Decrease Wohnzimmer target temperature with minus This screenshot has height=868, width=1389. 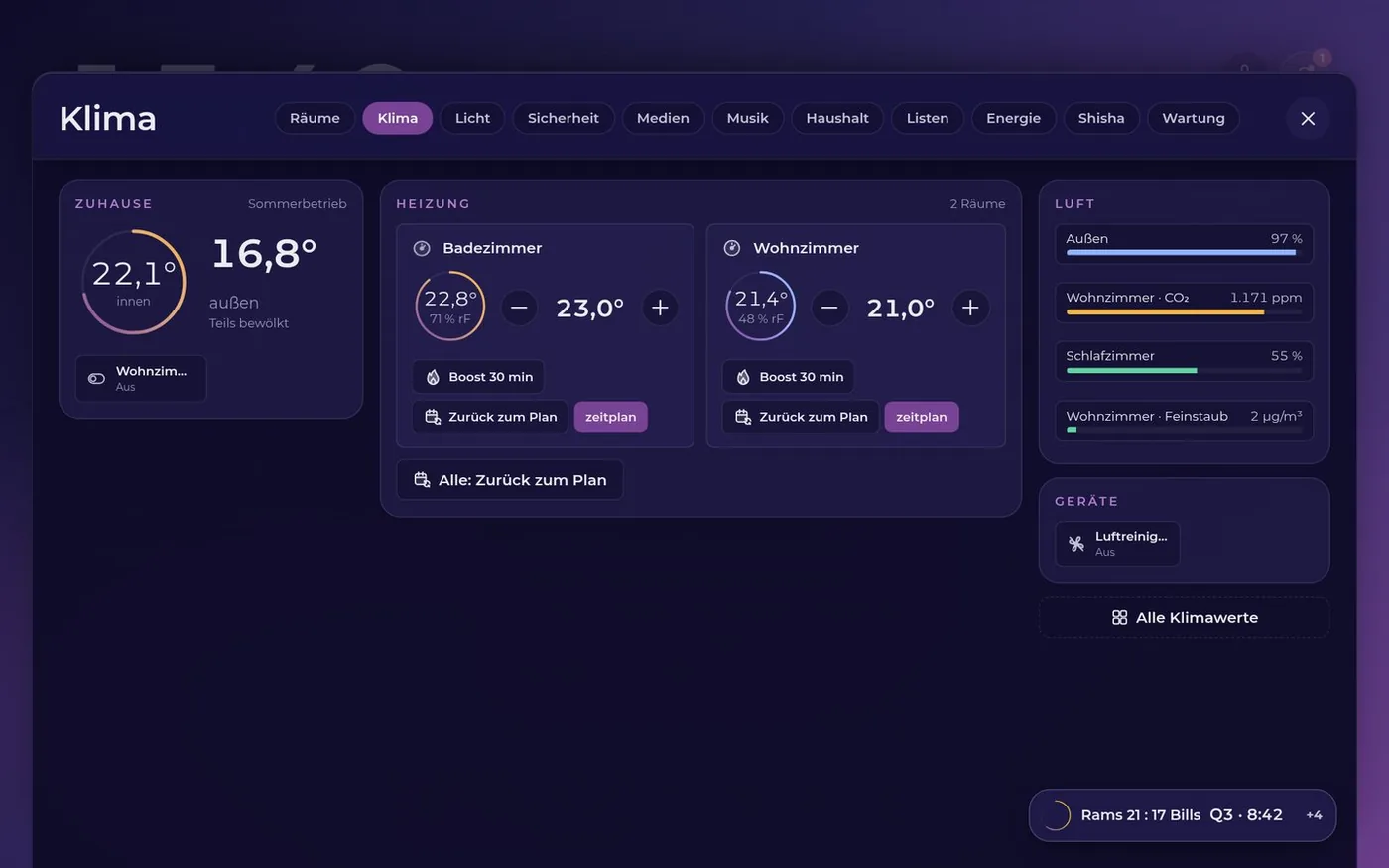click(x=829, y=308)
